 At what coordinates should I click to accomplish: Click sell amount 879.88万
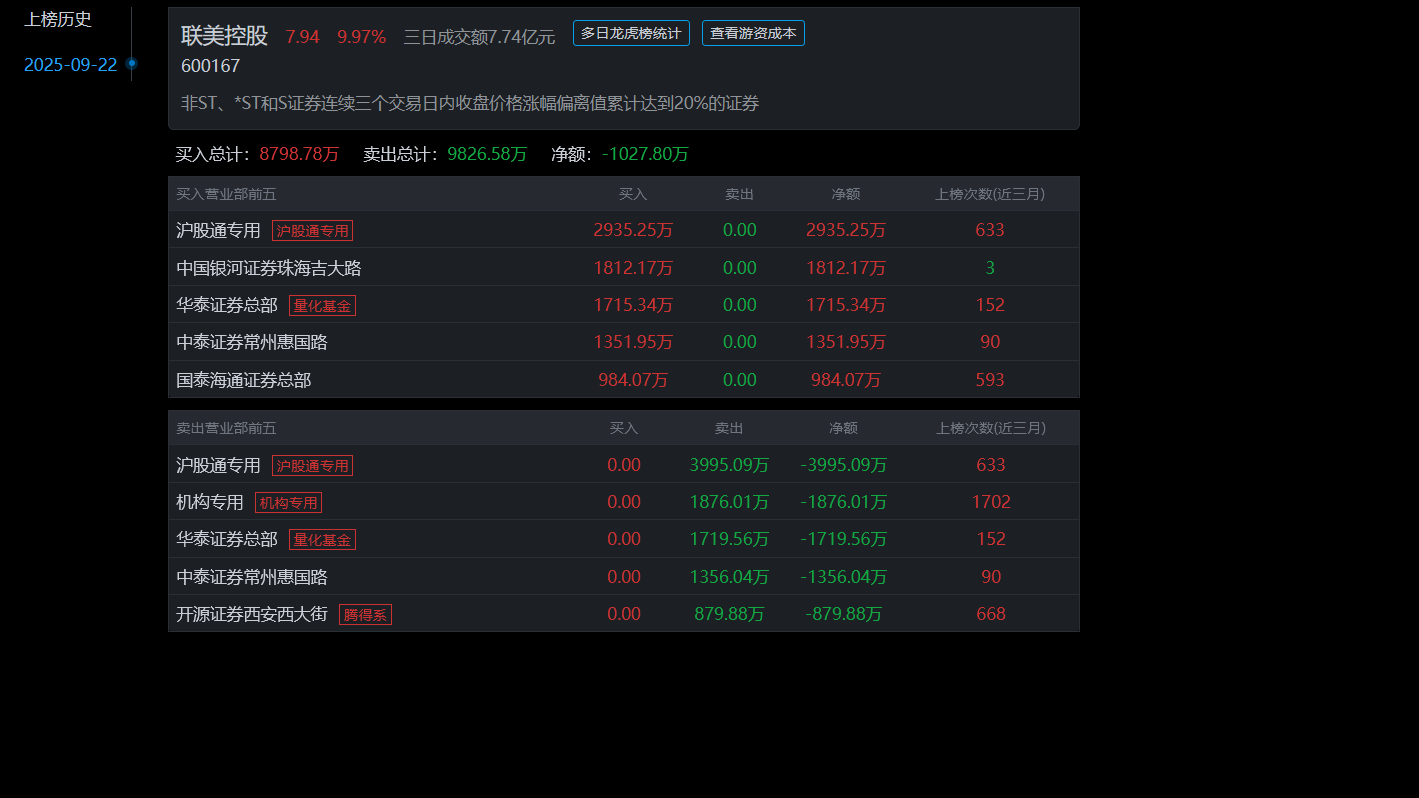click(x=729, y=614)
